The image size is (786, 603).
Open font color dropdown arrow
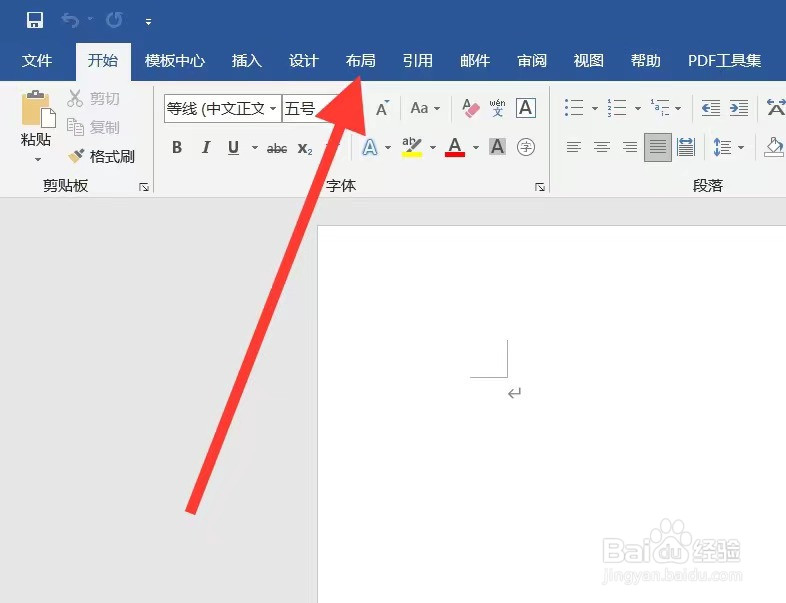(x=476, y=148)
